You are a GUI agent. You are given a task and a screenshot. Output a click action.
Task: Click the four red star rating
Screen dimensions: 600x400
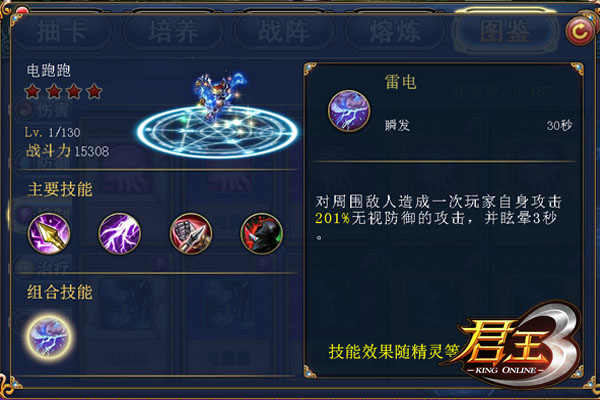point(63,92)
